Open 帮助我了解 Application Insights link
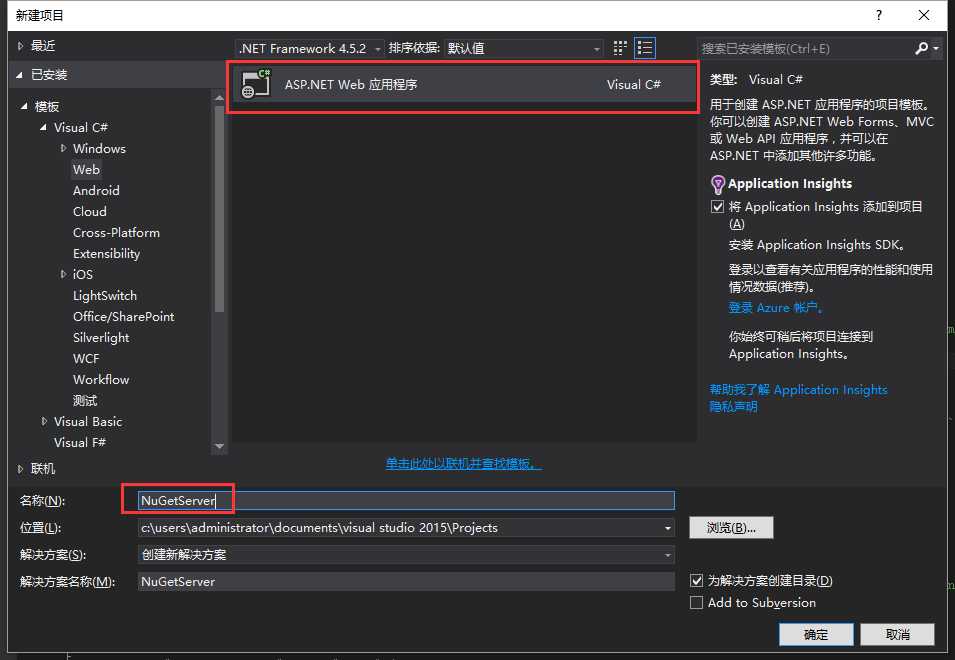The height and width of the screenshot is (660, 955). 798,390
